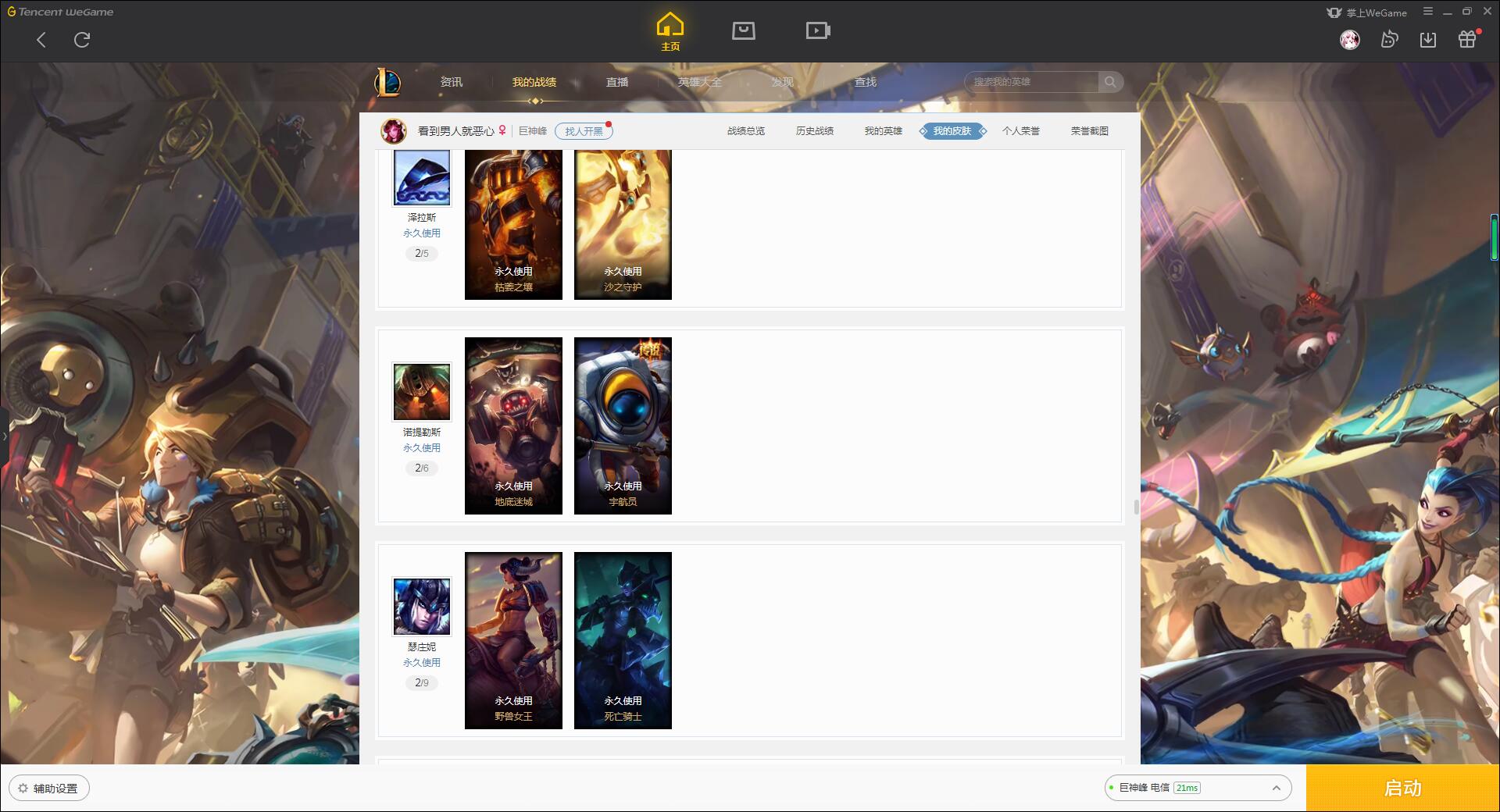Open the video/live icon in top bar
The width and height of the screenshot is (1500, 812).
[818, 30]
